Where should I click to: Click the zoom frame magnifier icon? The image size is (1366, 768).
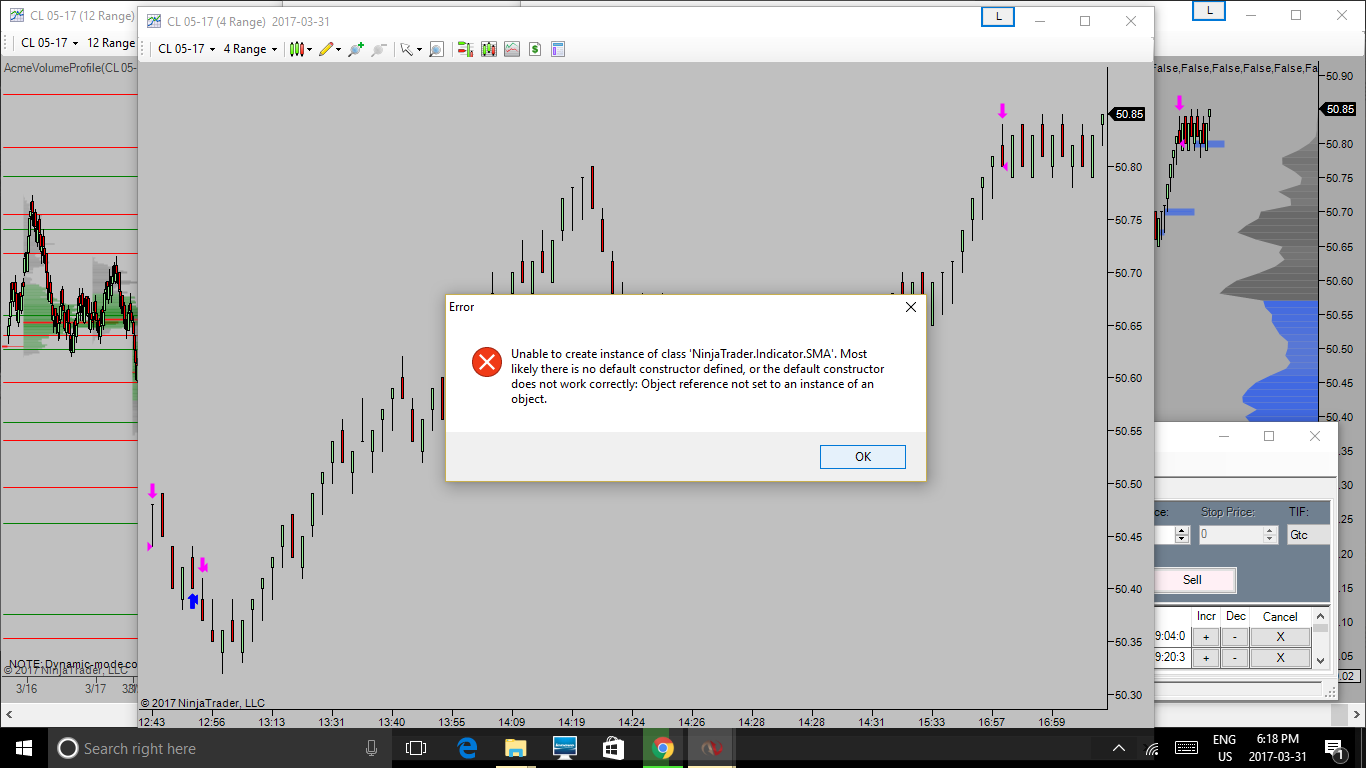[x=436, y=49]
